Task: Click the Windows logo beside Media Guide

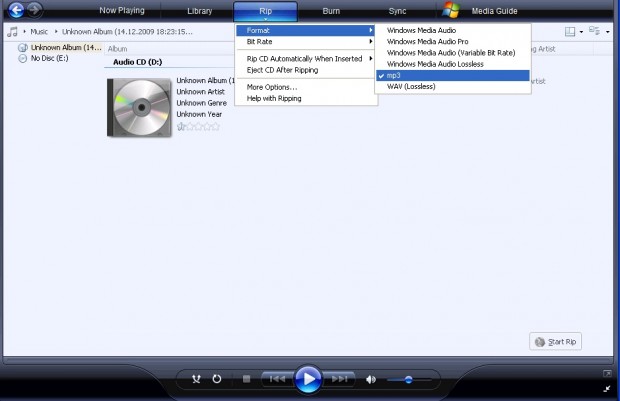Action: [x=451, y=10]
